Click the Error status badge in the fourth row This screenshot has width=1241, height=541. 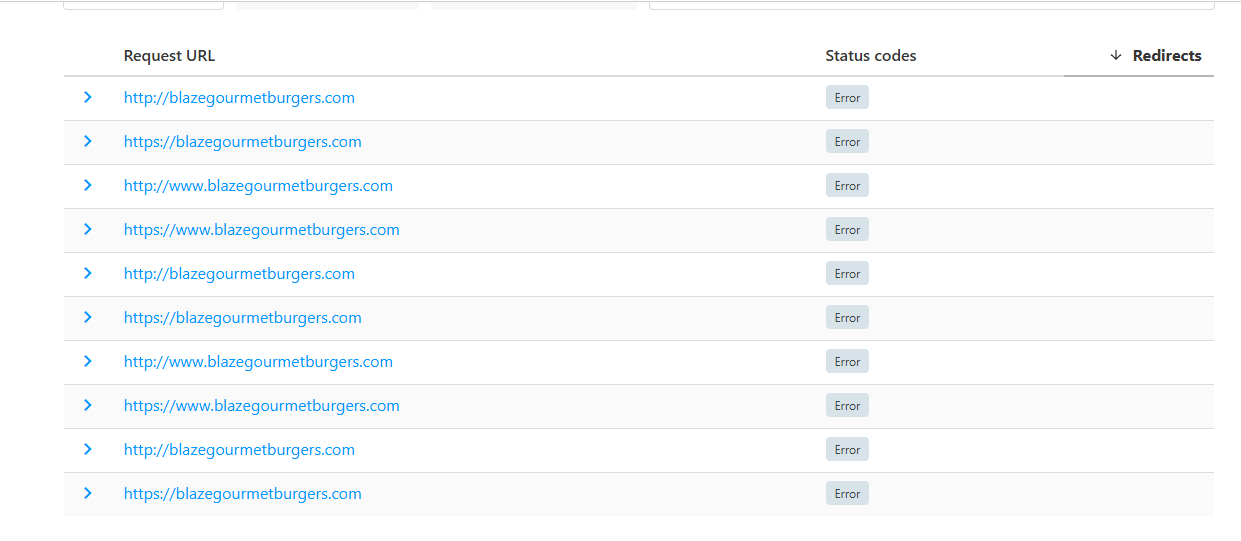pyautogui.click(x=847, y=230)
